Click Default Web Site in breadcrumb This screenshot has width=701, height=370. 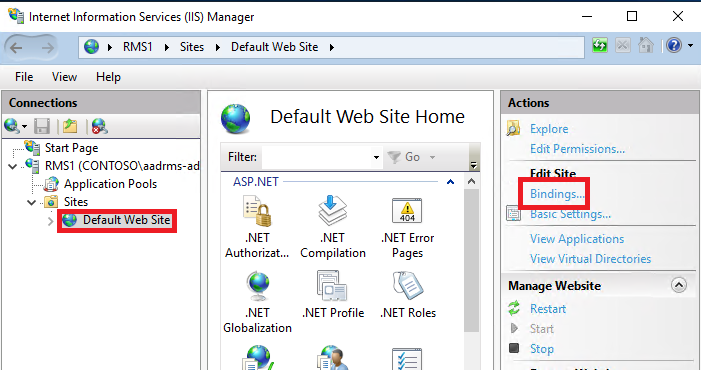(x=274, y=47)
